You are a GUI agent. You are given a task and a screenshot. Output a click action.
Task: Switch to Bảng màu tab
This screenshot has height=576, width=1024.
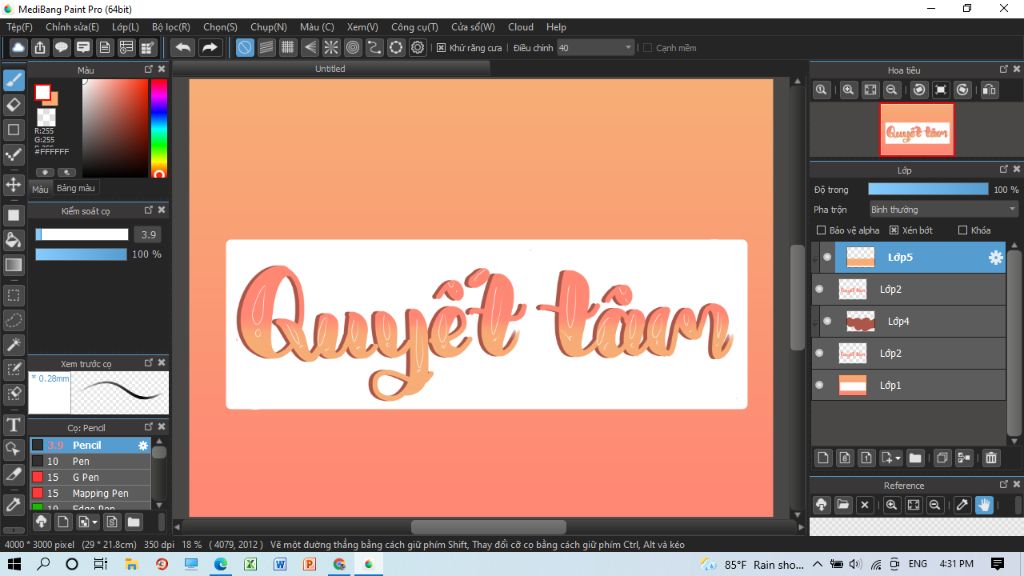pyautogui.click(x=76, y=188)
